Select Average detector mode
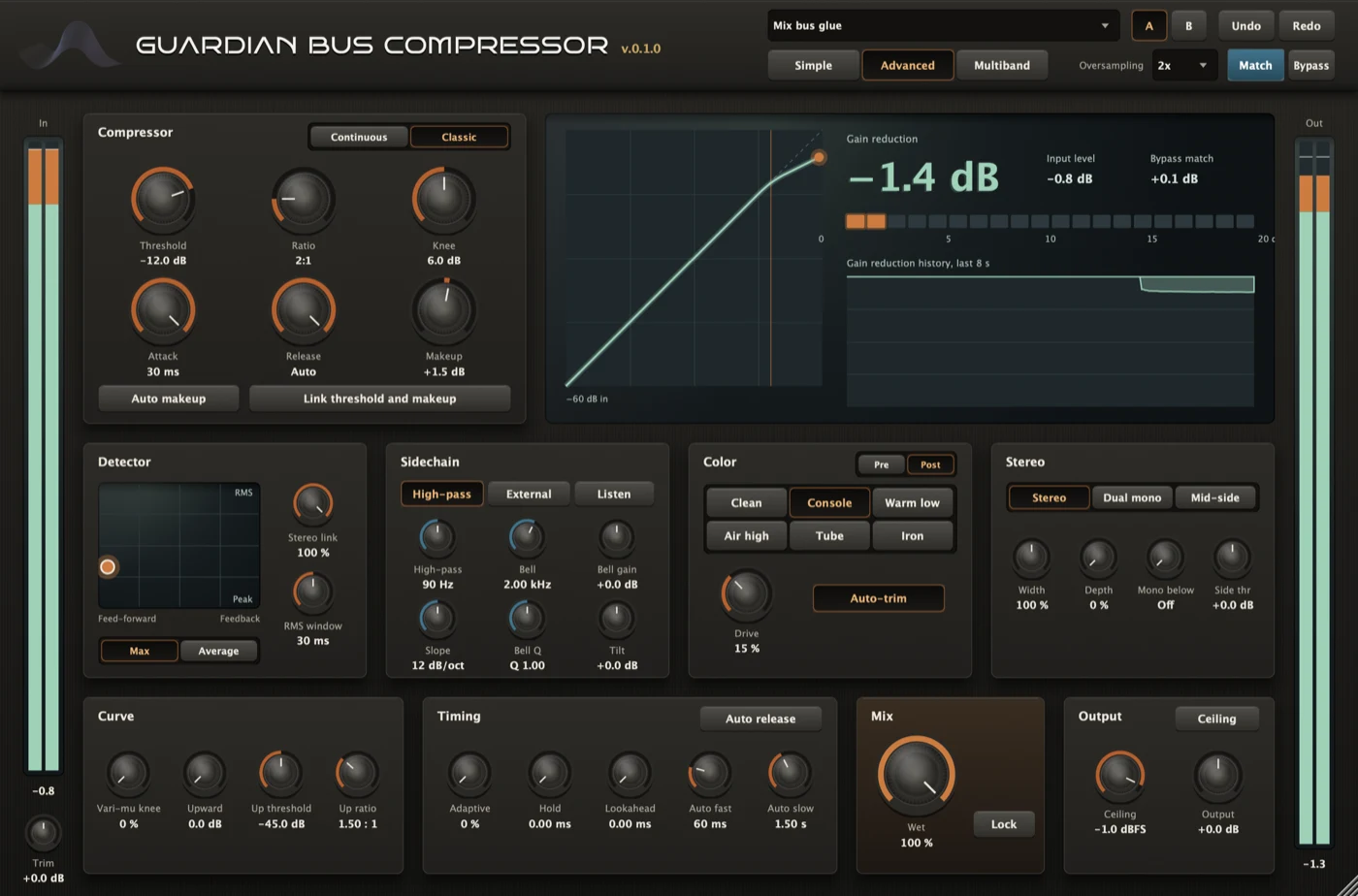This screenshot has width=1358, height=896. 218,651
